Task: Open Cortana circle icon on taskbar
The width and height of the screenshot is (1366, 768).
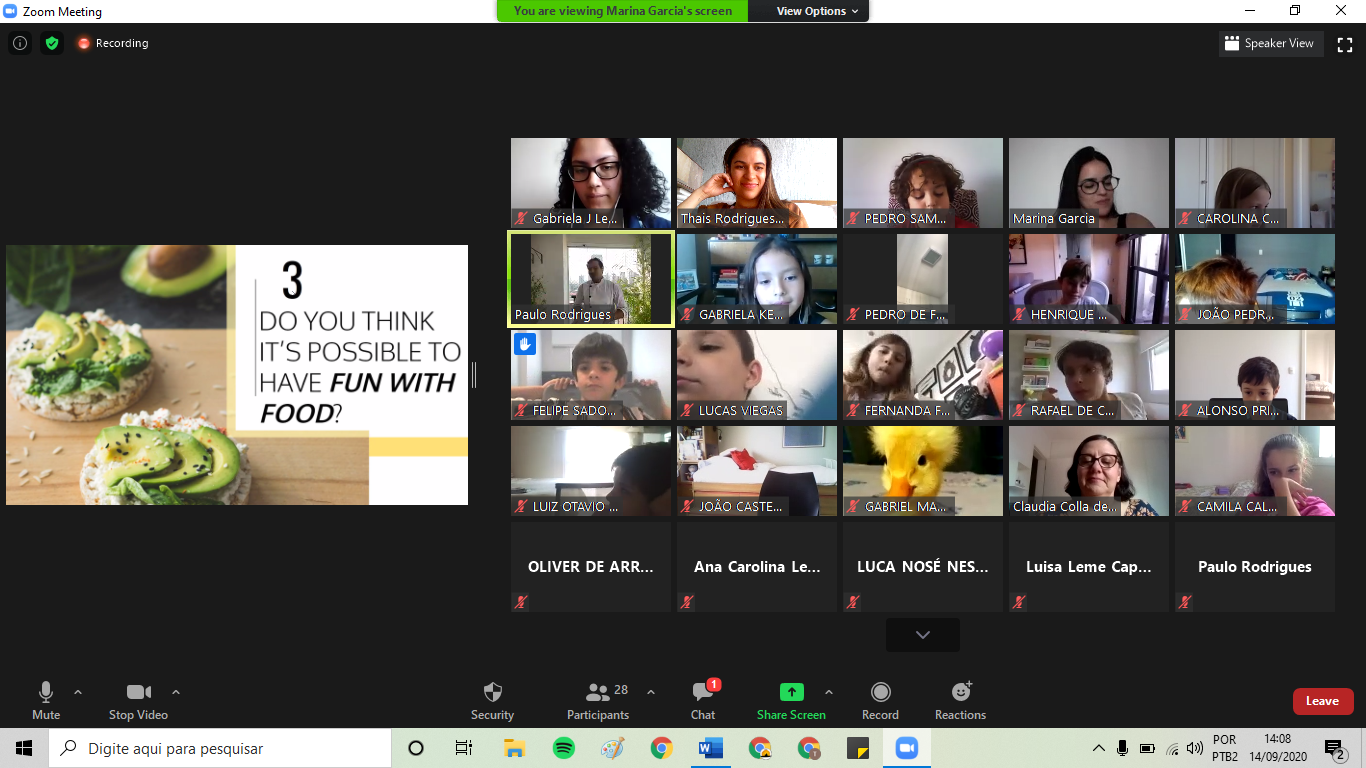Action: click(416, 748)
